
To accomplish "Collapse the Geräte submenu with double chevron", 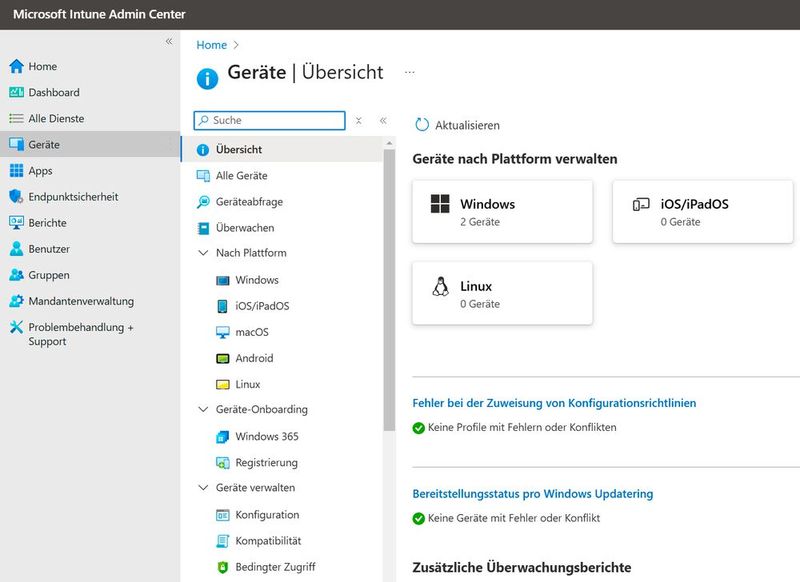I will pos(383,120).
